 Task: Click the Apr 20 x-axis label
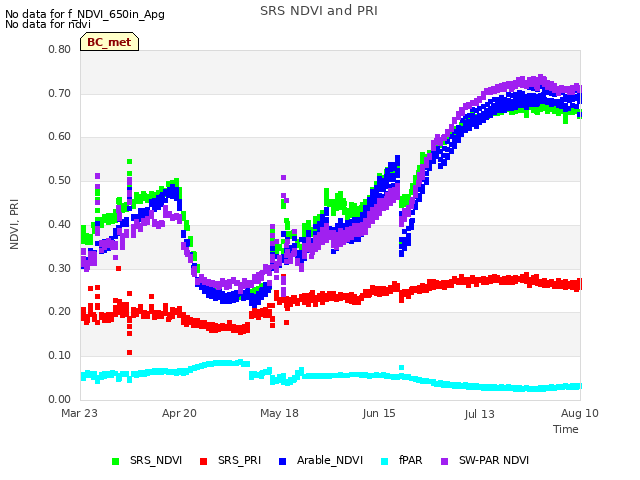(179, 413)
